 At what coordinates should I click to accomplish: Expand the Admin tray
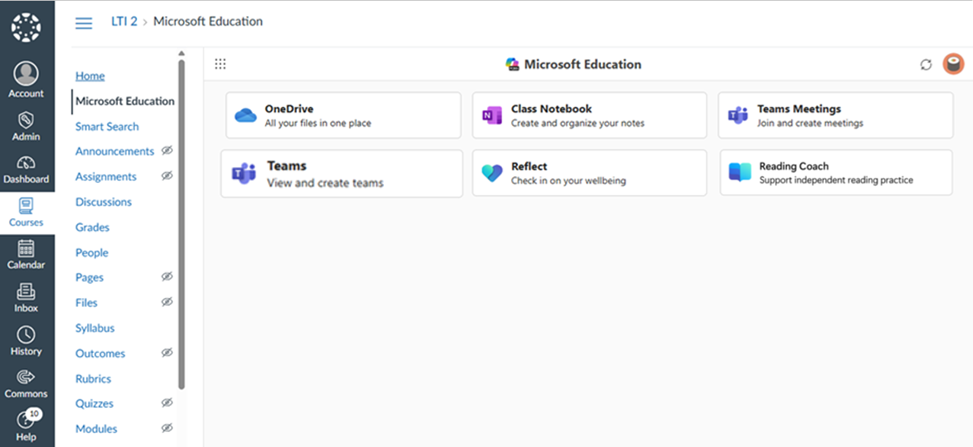tap(26, 127)
